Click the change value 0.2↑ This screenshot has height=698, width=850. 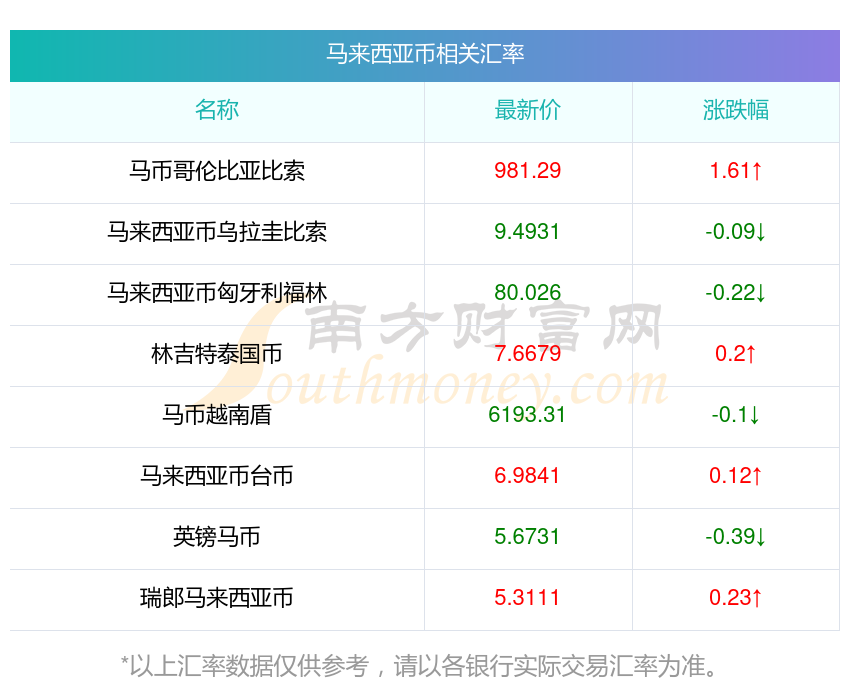click(736, 354)
